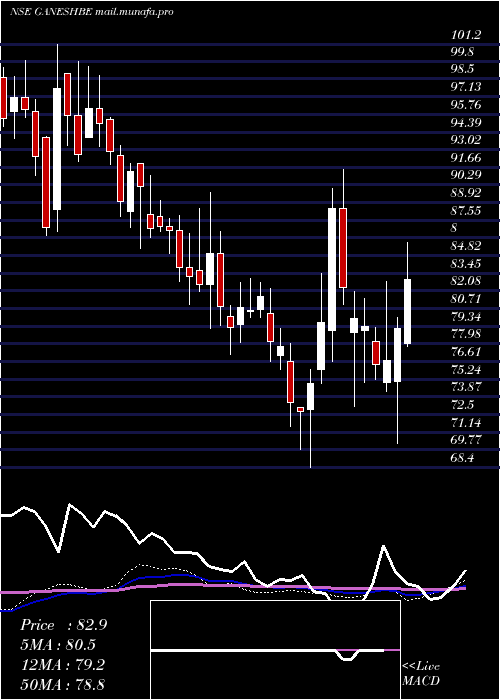This screenshot has width=500, height=700.
Task: Click the 'Price : 82.9' readout
Action: tap(63, 625)
